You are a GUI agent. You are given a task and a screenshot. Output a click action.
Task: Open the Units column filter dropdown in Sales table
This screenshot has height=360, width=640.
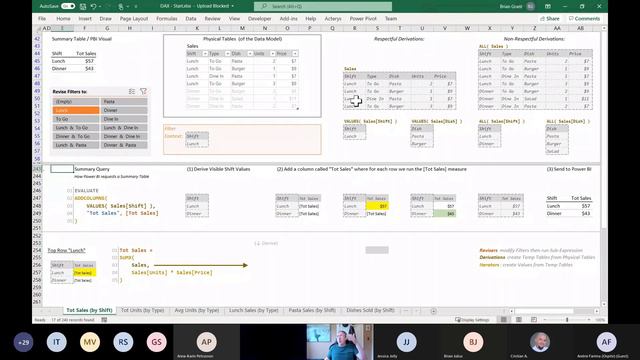click(x=273, y=53)
